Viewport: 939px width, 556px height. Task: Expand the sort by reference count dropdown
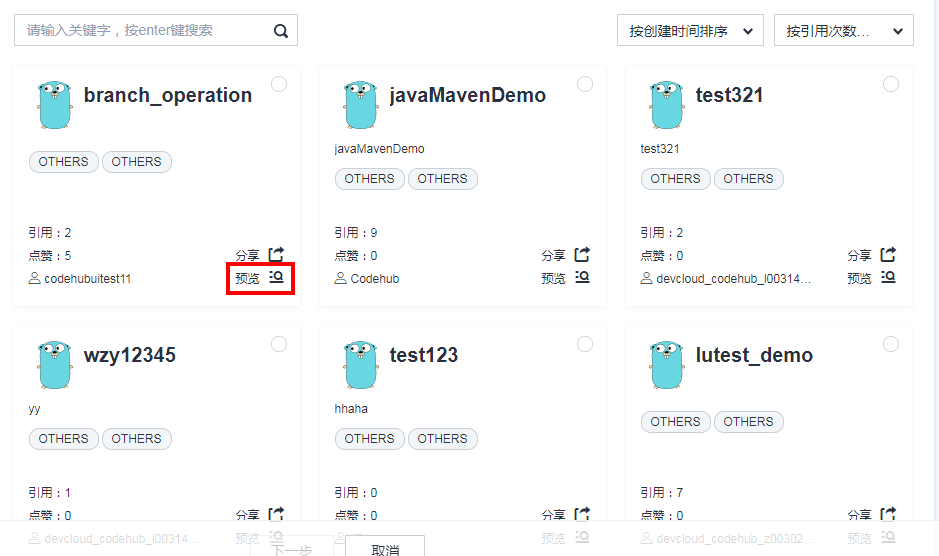point(843,31)
